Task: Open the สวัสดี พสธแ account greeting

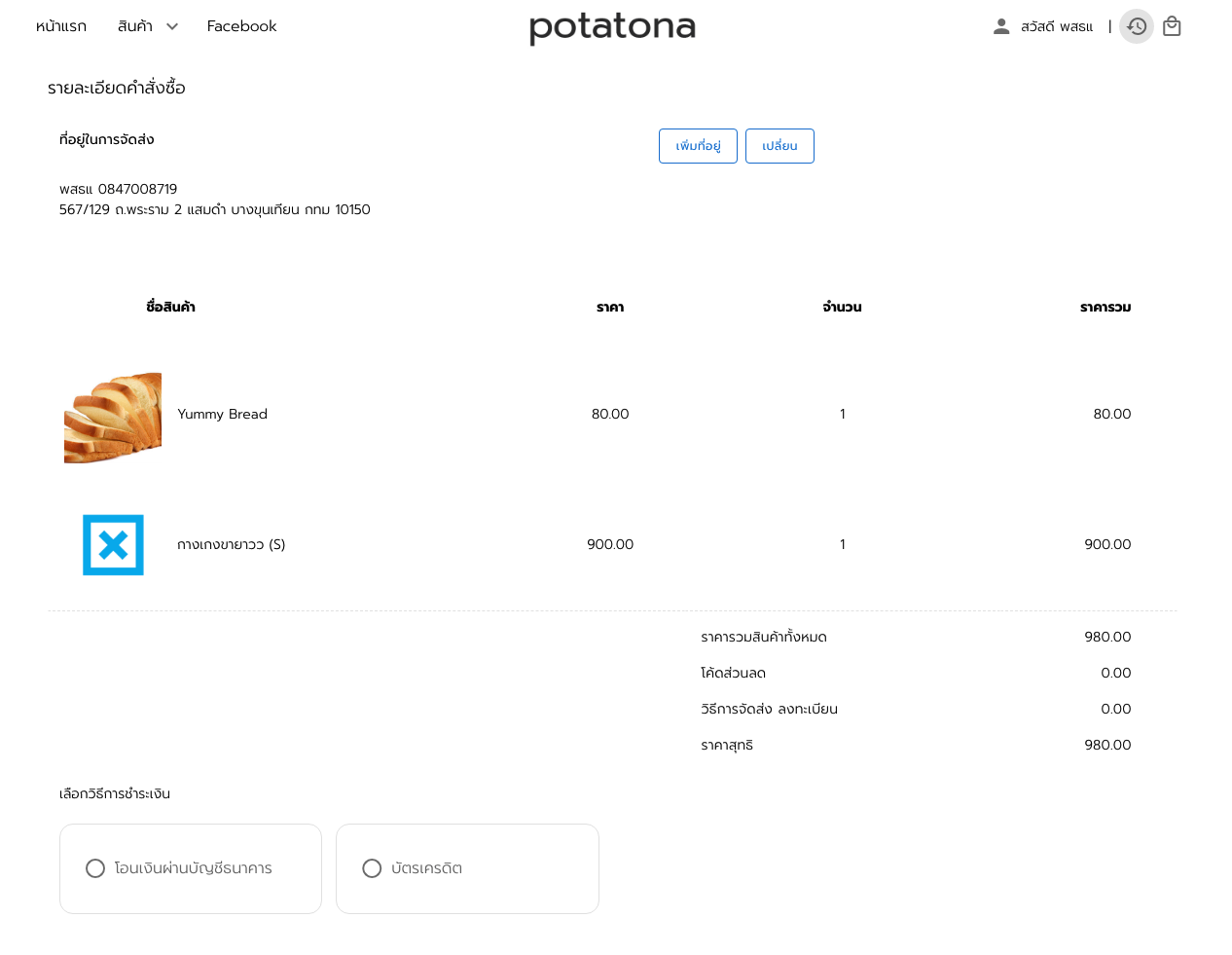Action: click(x=1057, y=26)
